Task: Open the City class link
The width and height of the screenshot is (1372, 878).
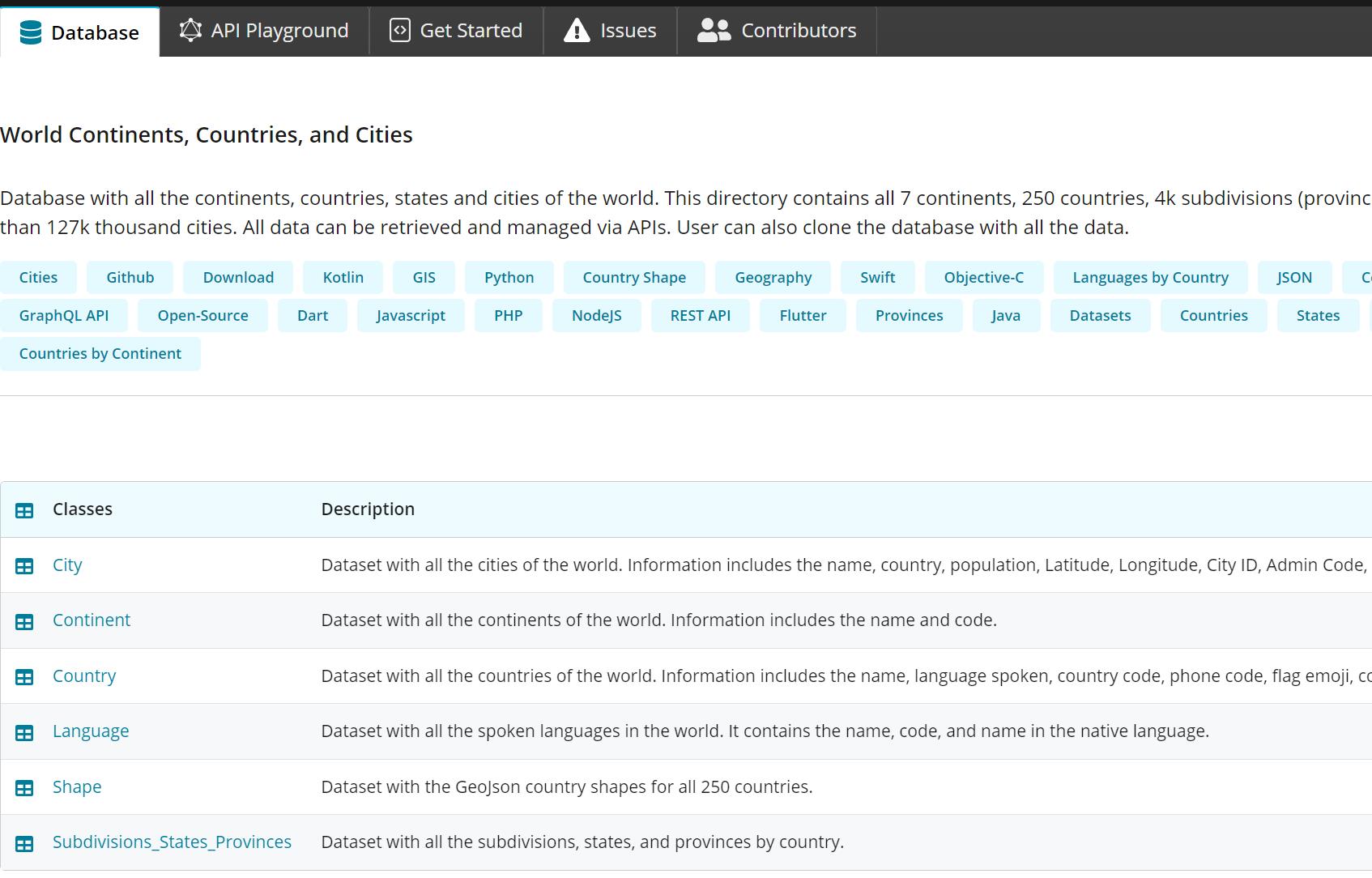Action: (67, 565)
